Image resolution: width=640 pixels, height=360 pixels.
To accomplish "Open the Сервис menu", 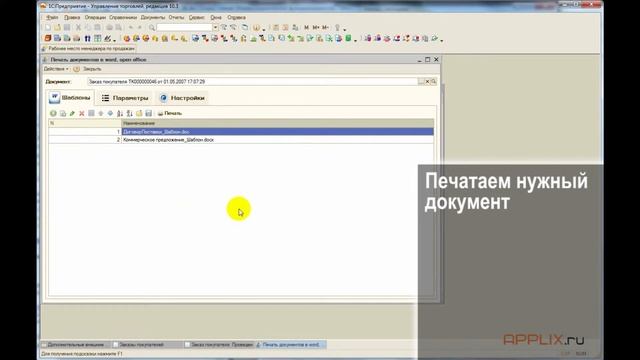I will 196,18.
